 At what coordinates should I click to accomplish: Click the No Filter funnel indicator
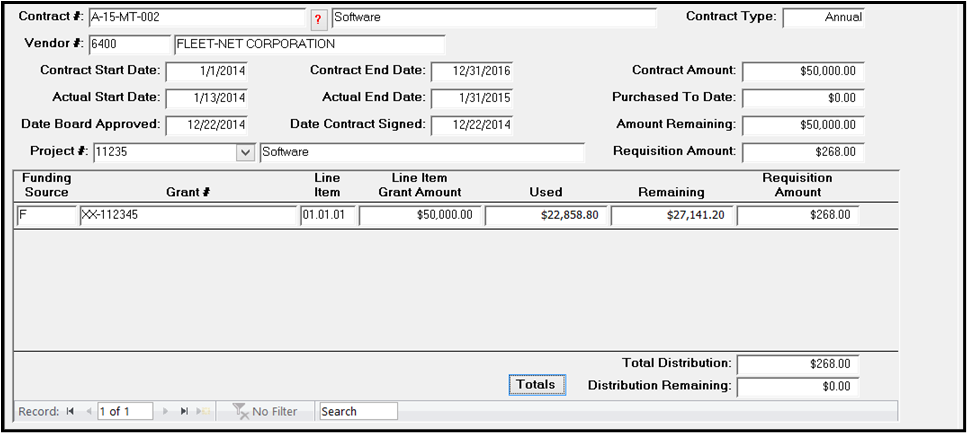click(265, 411)
